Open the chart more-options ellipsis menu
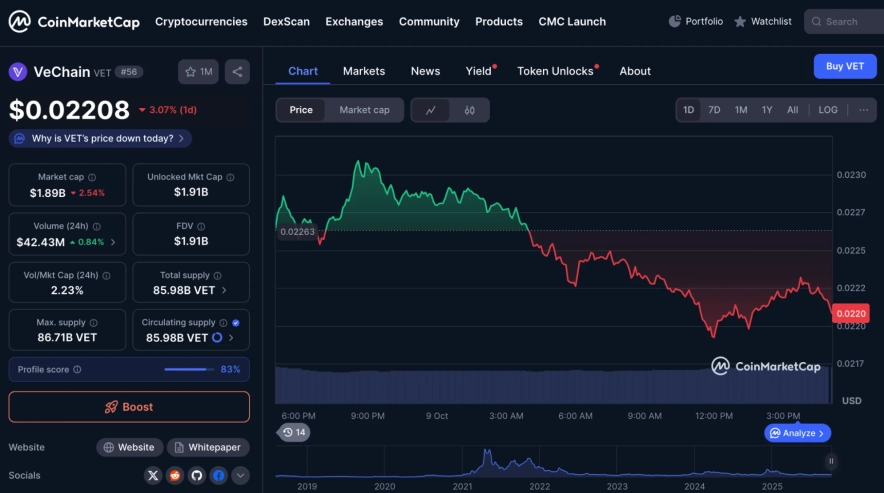The image size is (884, 493). 863,110
